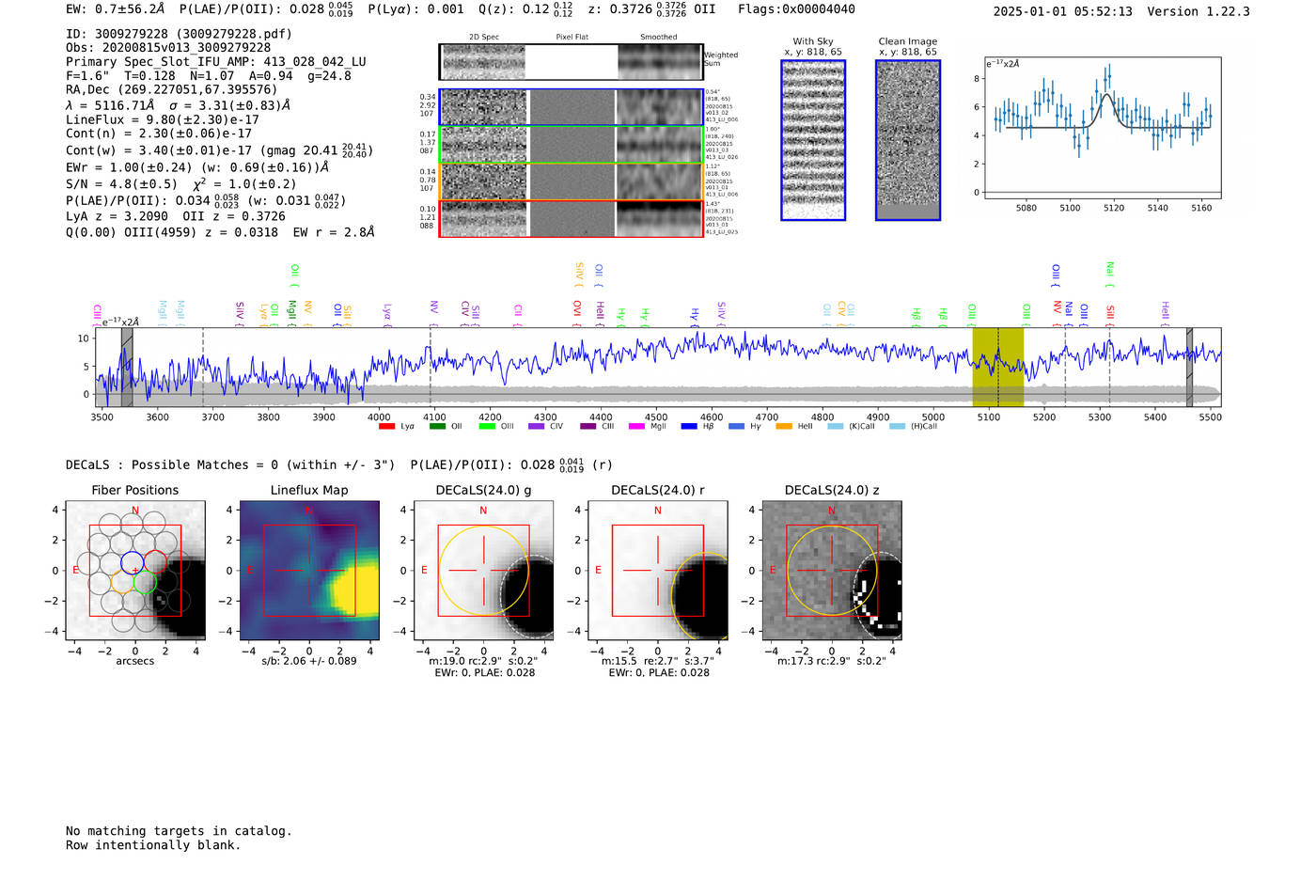Screen dimensions: 1316x896
Task: Click the CIV purple legend swatch
Action: tap(537, 427)
